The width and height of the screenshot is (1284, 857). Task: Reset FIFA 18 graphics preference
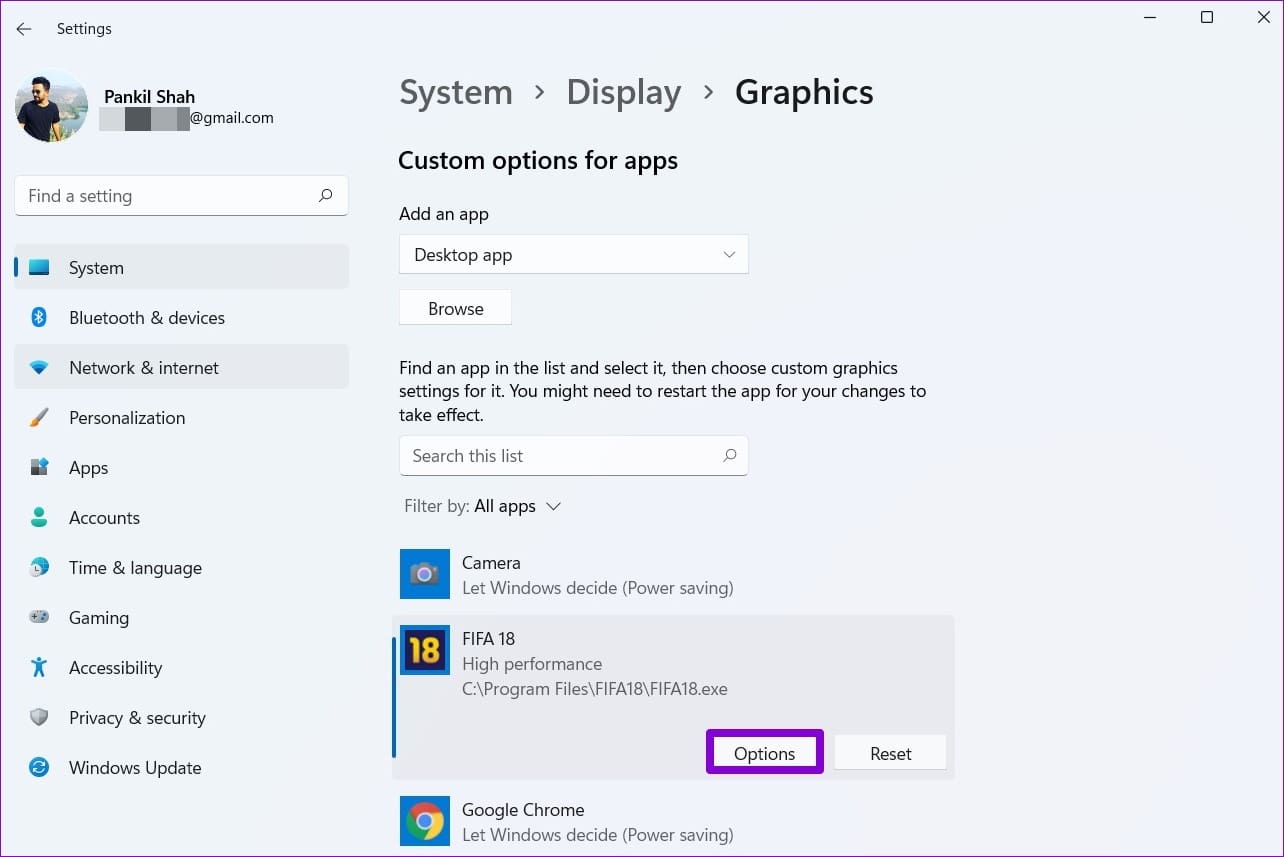pyautogui.click(x=889, y=753)
